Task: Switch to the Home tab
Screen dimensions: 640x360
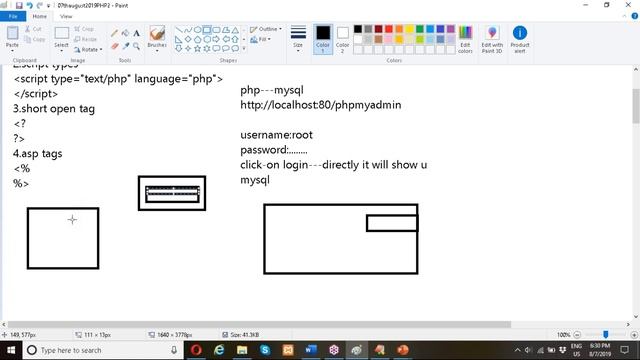Action: [x=39, y=16]
